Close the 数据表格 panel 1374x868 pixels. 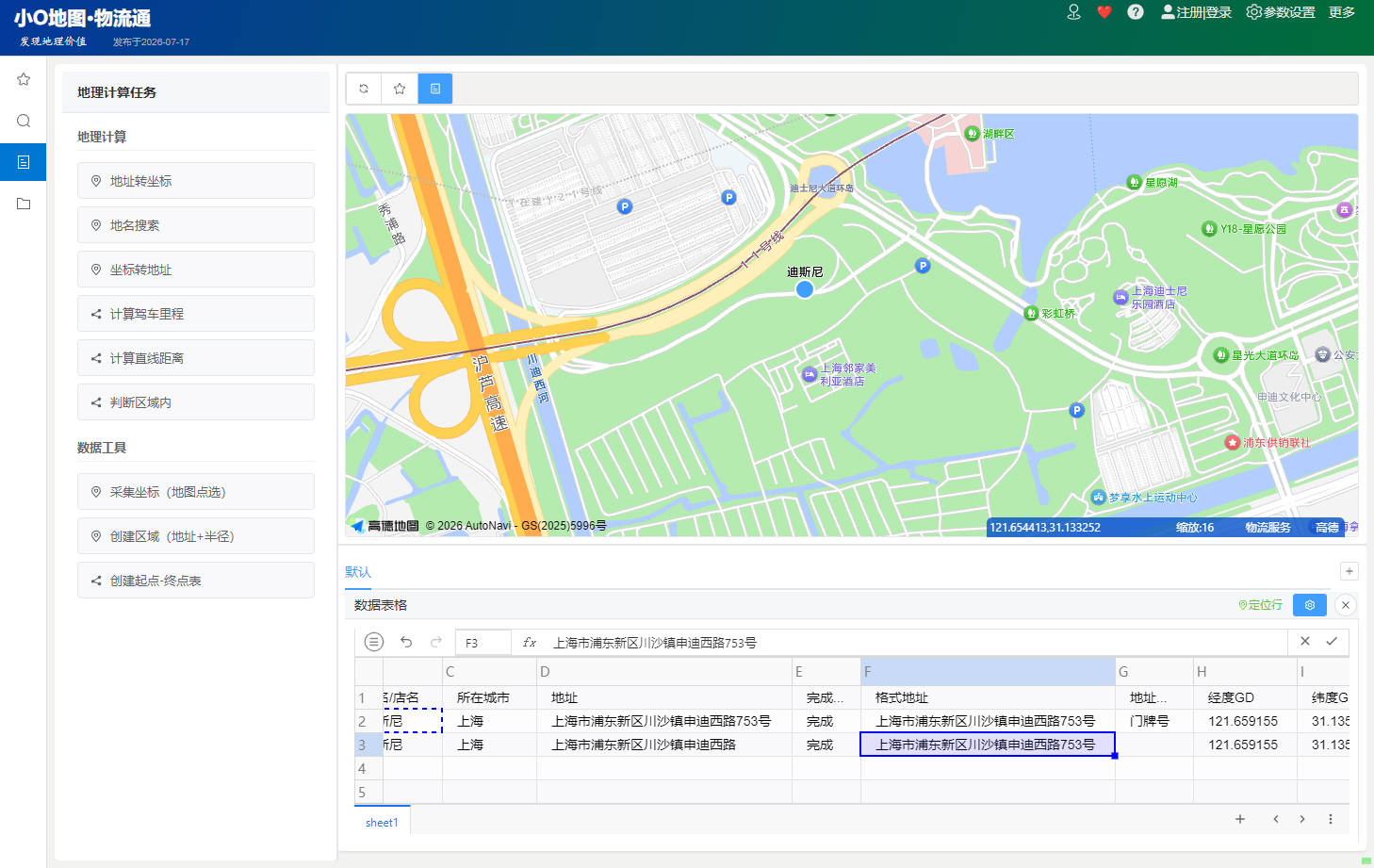point(1346,605)
